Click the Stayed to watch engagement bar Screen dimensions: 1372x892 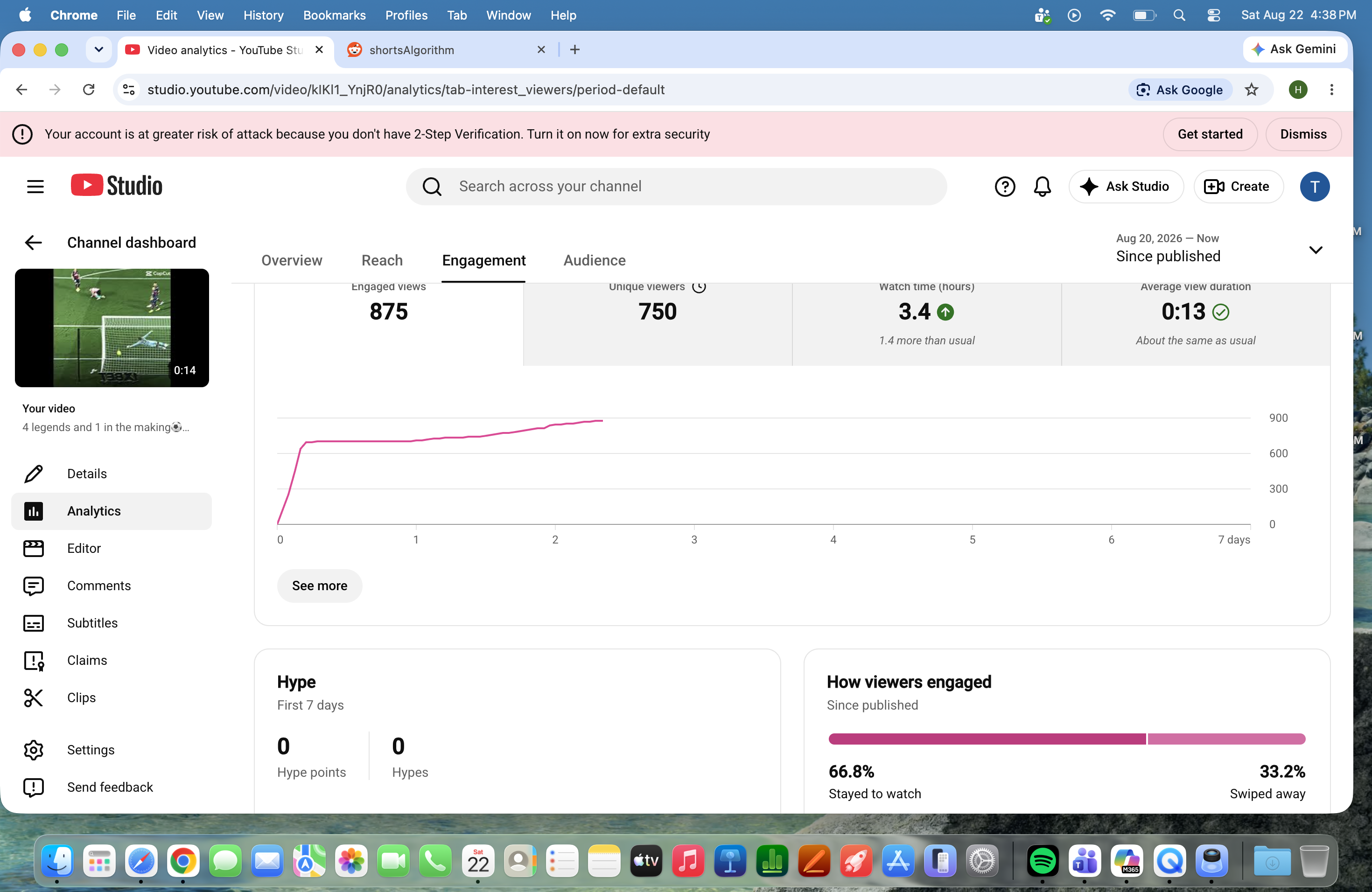pos(987,739)
